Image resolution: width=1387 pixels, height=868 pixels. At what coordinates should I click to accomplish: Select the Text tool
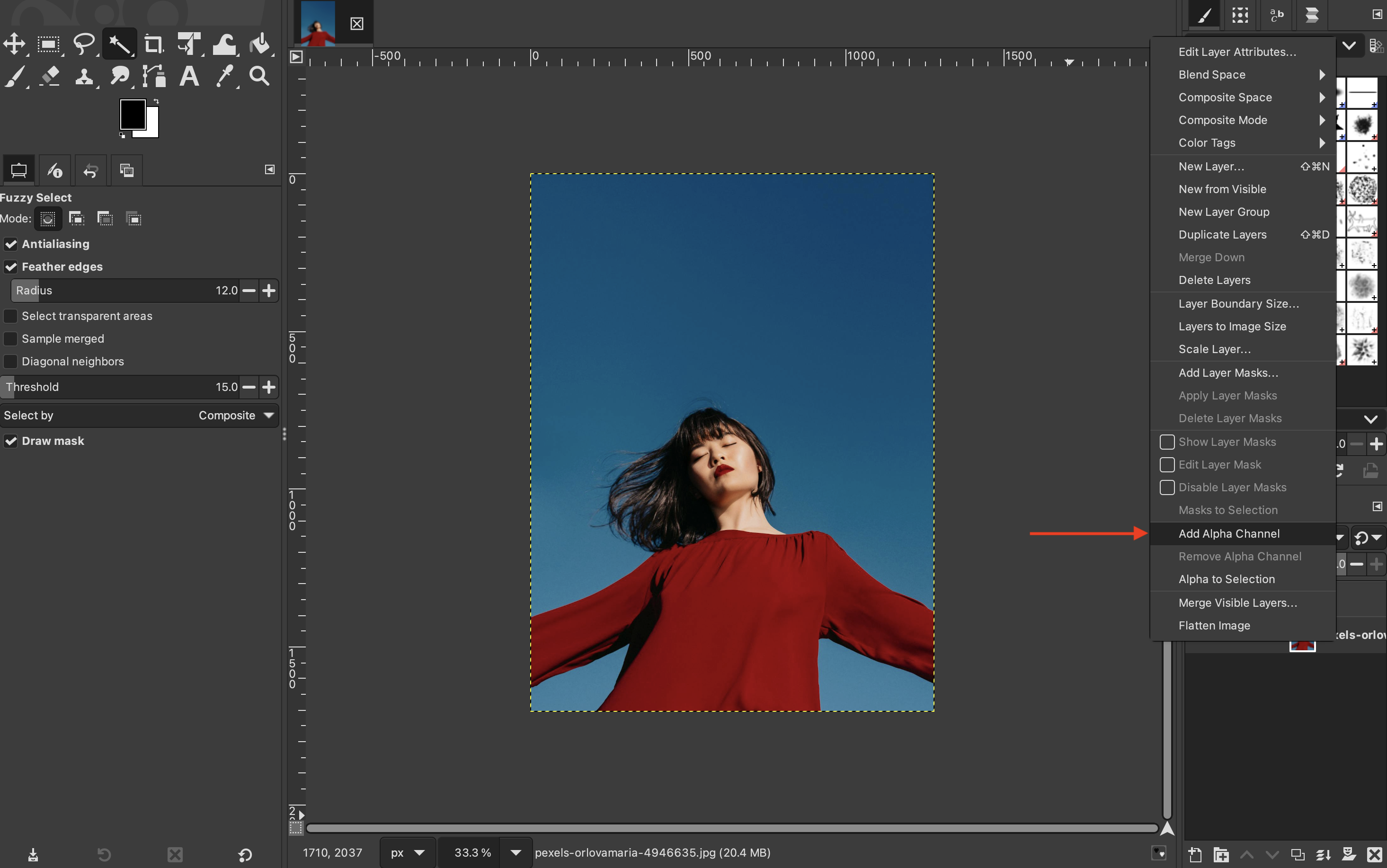tap(189, 76)
